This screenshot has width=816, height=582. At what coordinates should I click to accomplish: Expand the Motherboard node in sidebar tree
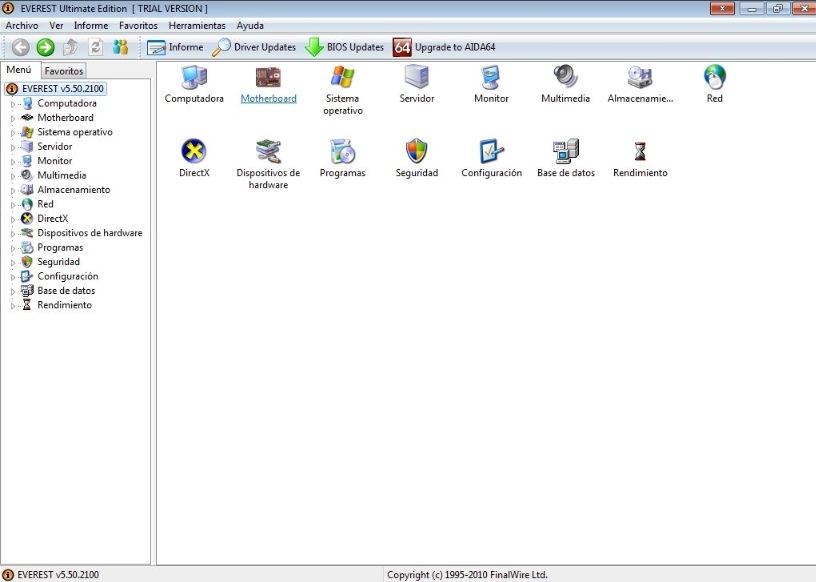14,118
